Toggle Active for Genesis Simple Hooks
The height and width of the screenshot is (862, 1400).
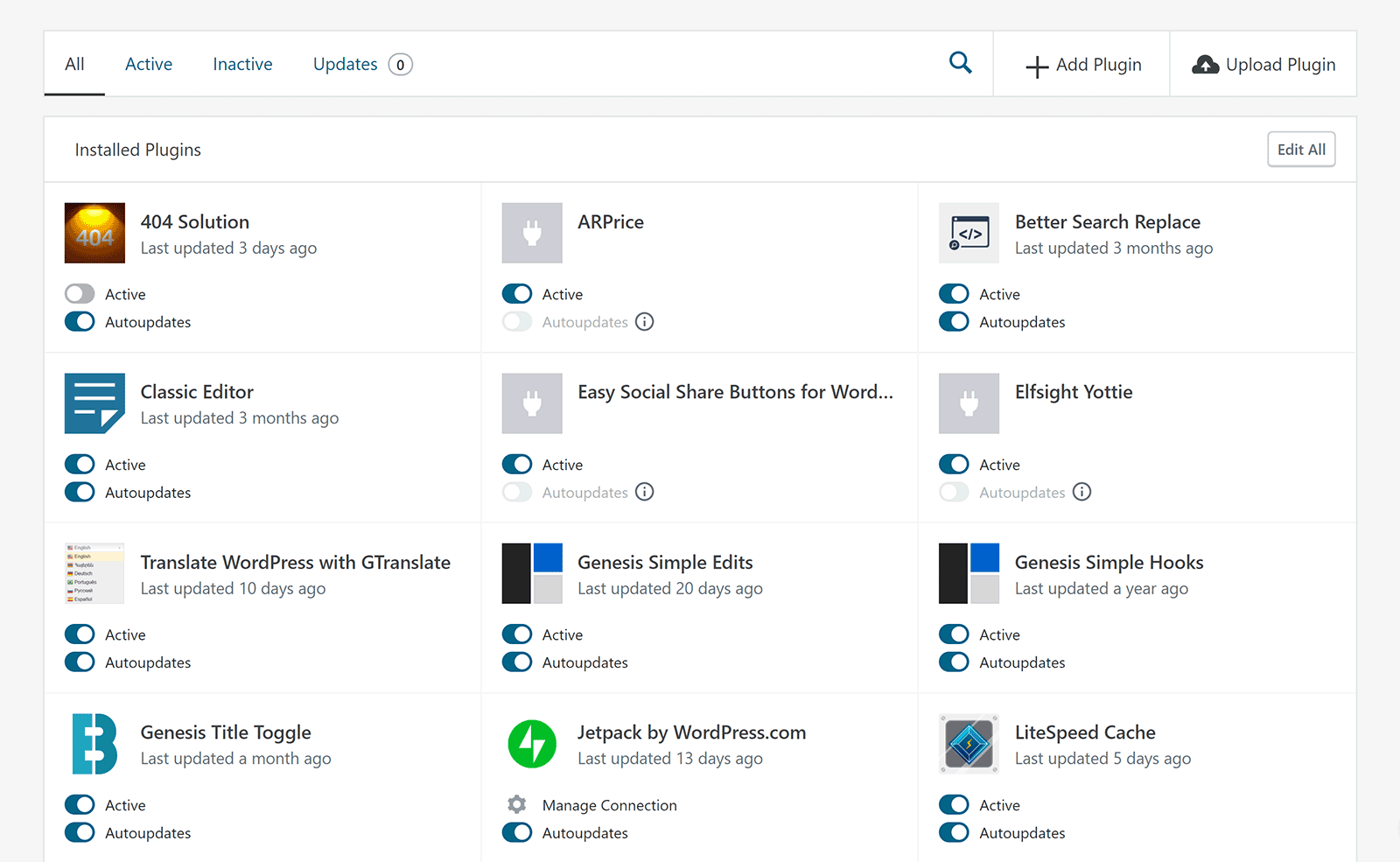(x=954, y=634)
